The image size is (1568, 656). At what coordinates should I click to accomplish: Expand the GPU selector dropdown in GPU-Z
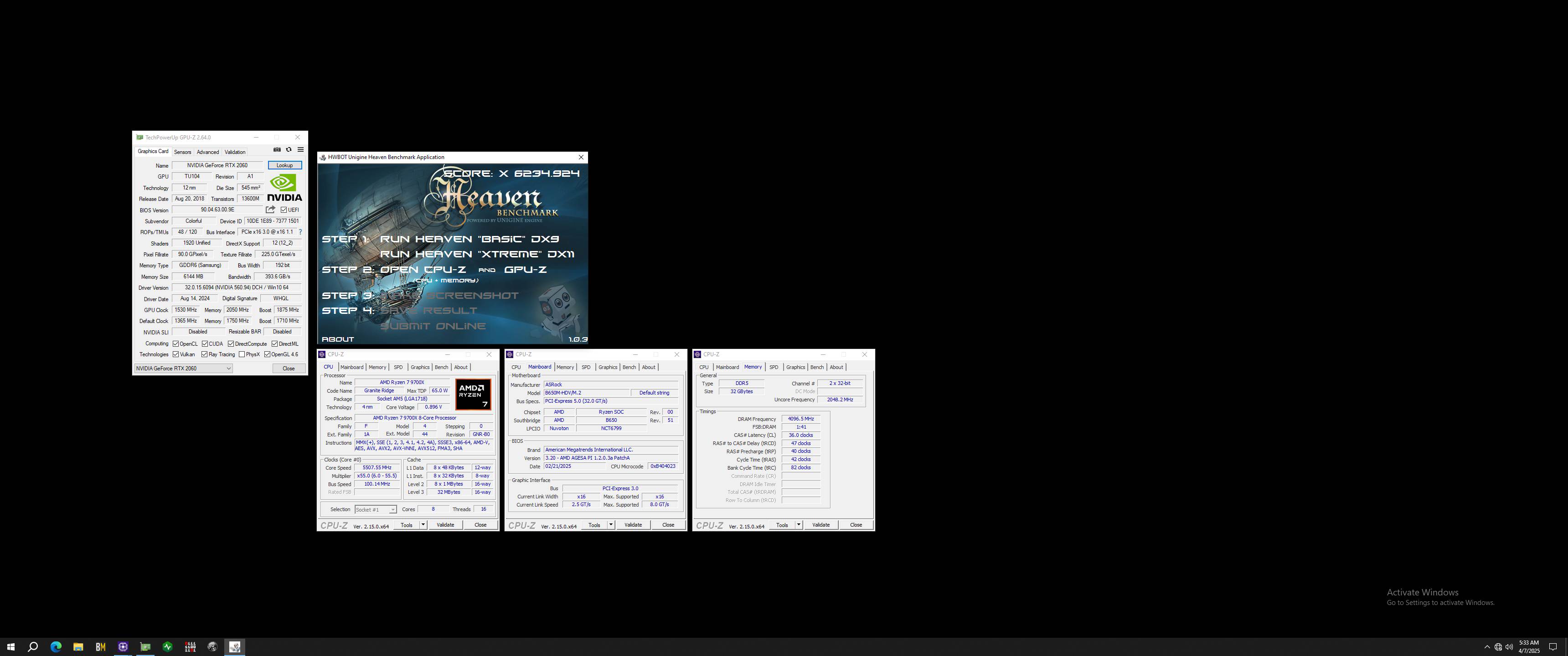pos(228,368)
